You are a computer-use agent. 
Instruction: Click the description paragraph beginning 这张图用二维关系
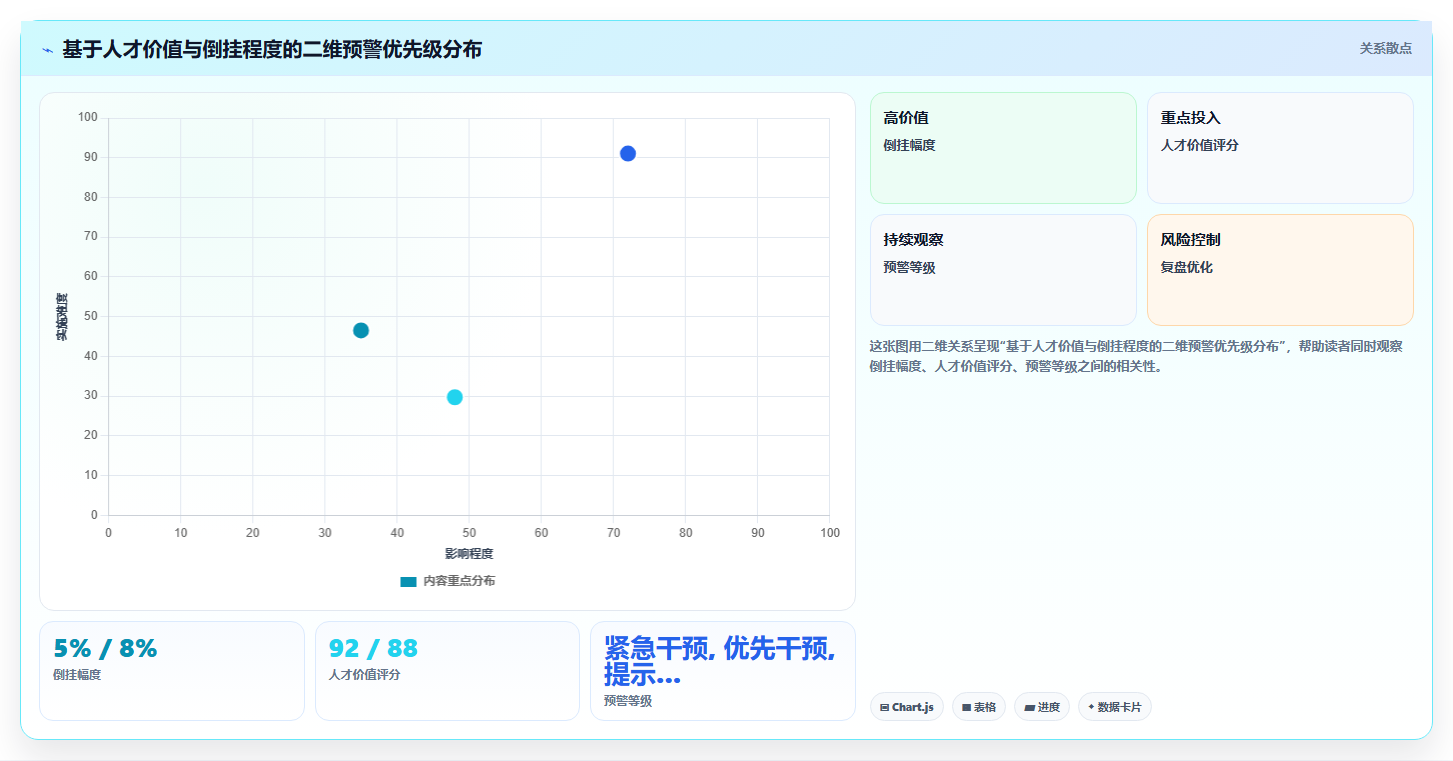pyautogui.click(x=1136, y=356)
